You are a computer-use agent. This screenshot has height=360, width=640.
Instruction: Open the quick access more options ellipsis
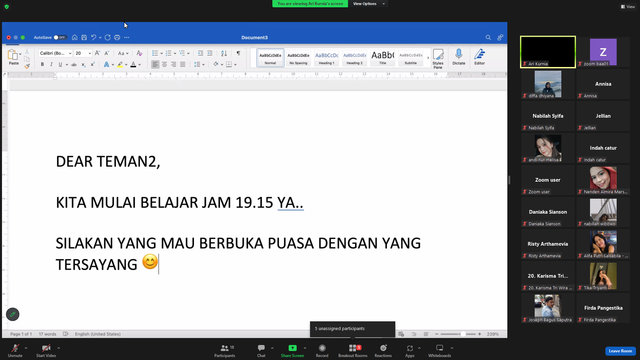[127, 38]
